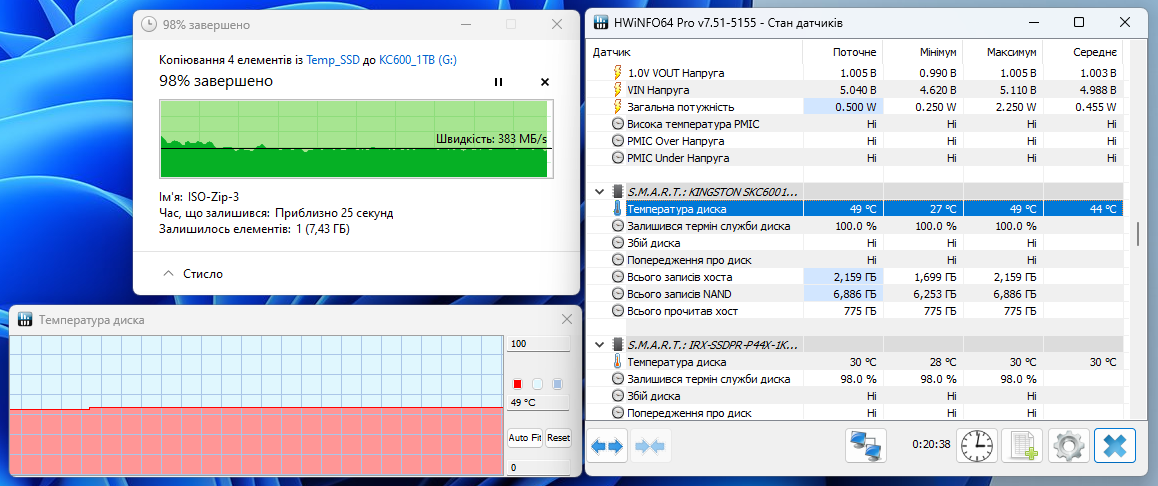Select IRX Залишився термін служби диска row
The height and width of the screenshot is (486, 1158).
point(857,379)
